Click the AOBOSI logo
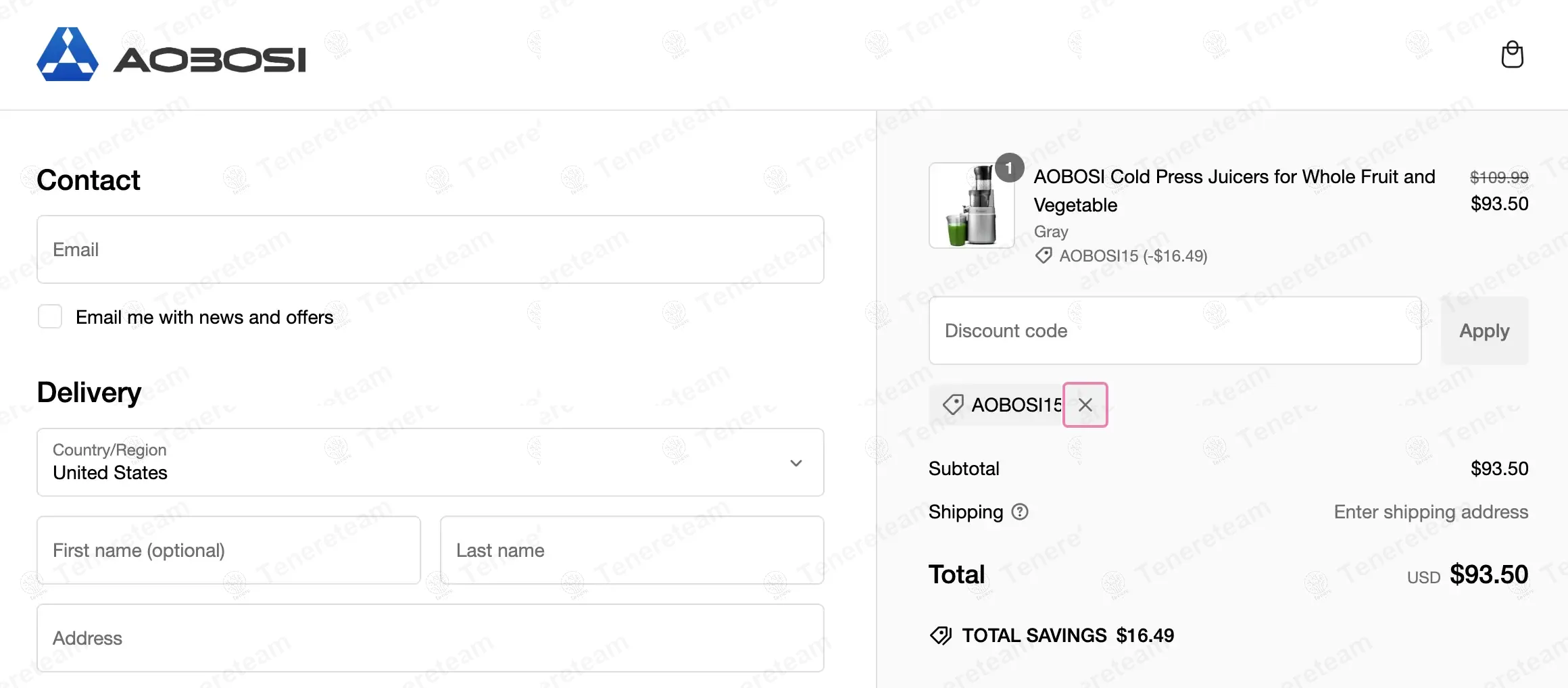 point(171,55)
